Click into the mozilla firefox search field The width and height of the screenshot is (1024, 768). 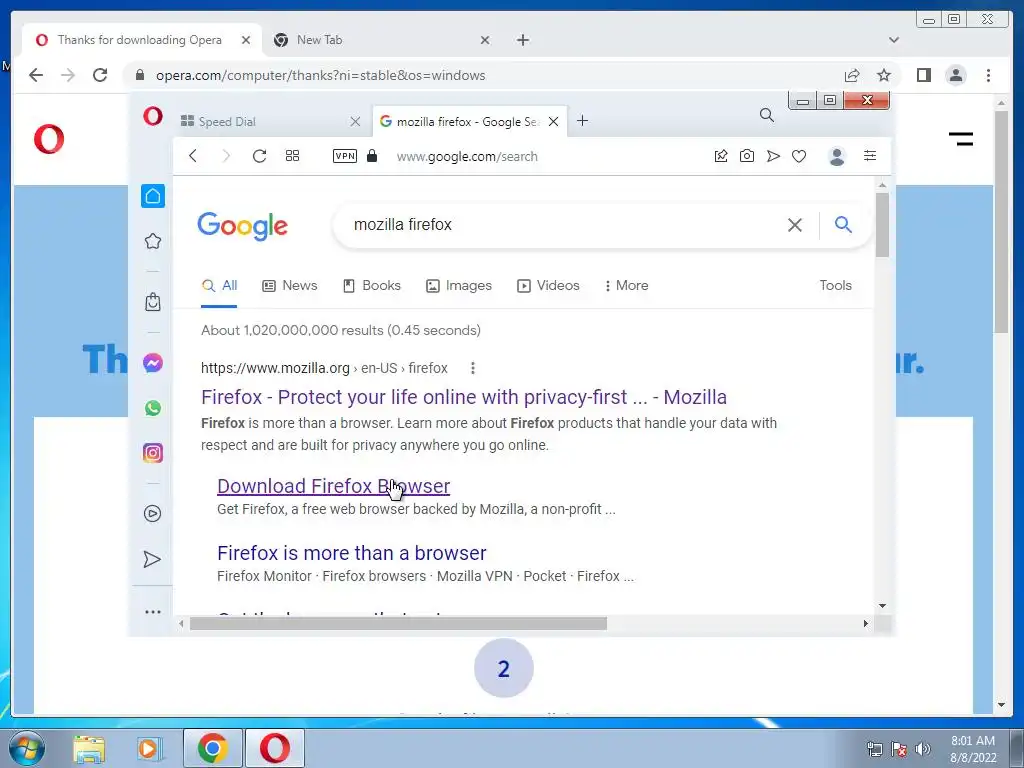[x=562, y=225]
